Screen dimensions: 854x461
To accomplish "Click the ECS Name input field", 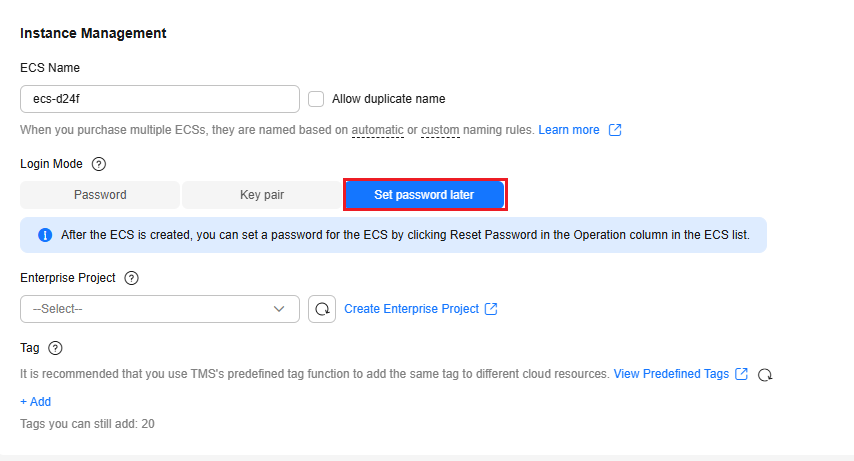I will (160, 99).
